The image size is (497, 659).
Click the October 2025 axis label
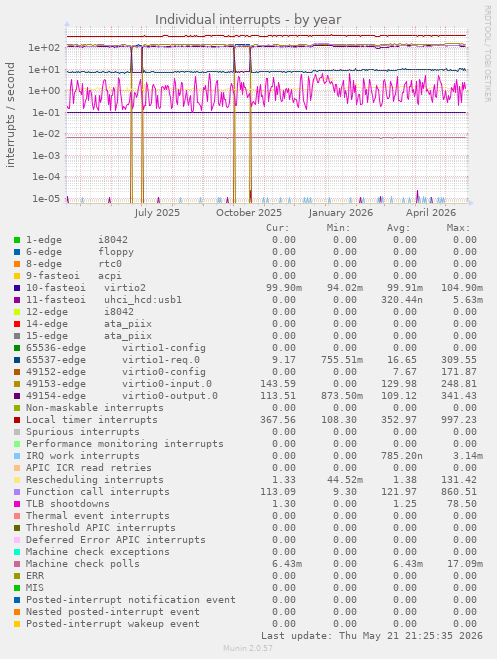point(249,213)
